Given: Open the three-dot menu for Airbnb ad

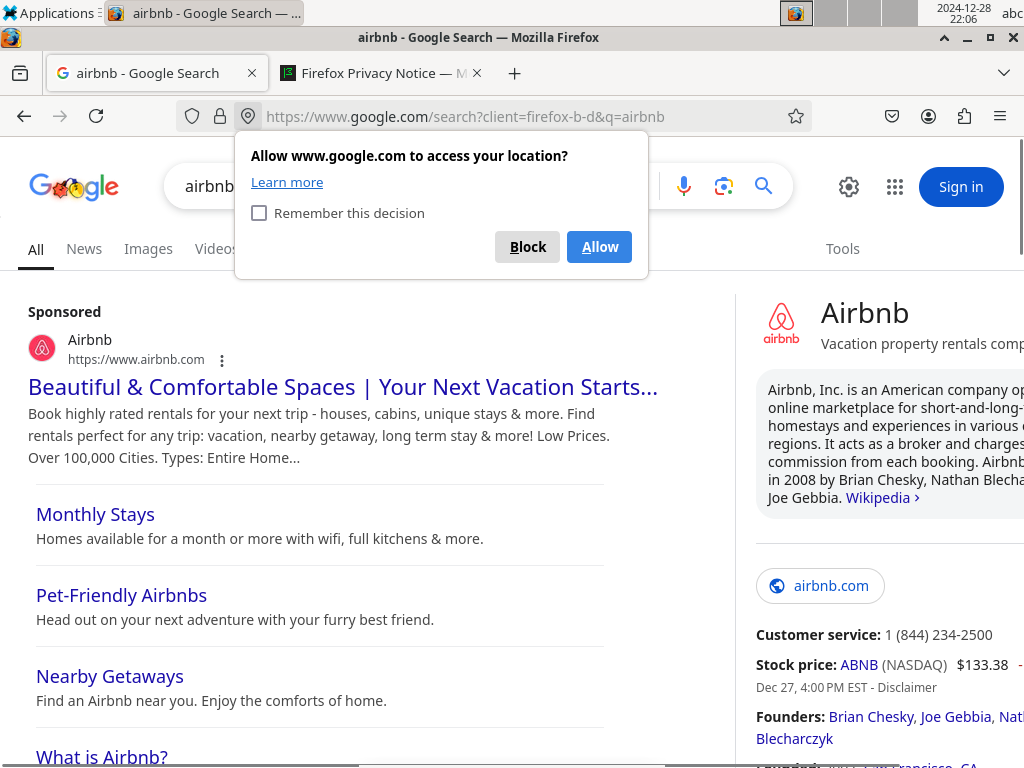Looking at the screenshot, I should click(222, 360).
